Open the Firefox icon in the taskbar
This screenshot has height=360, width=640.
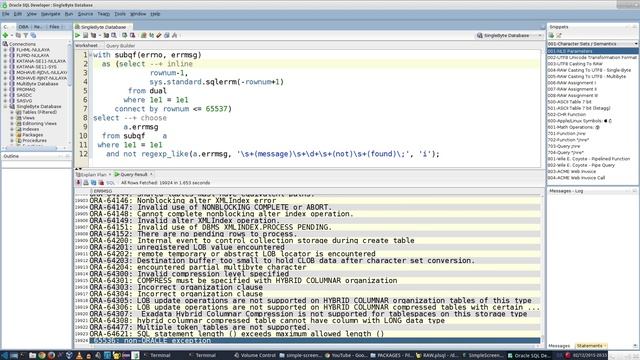[51, 356]
